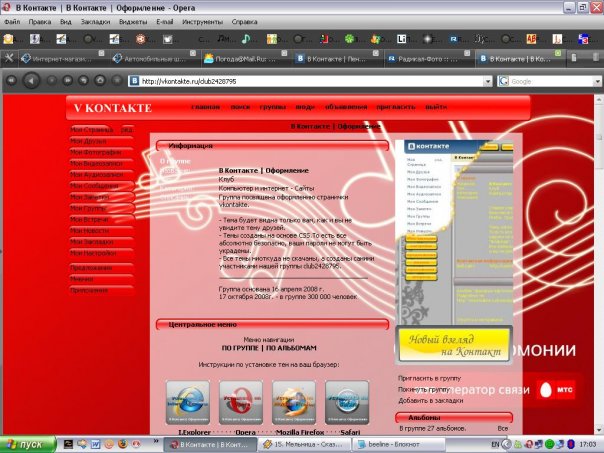Viewport: 604px width, 453px height.
Task: Open 'Мои Сообщения' in the sidebar
Action: [94, 186]
